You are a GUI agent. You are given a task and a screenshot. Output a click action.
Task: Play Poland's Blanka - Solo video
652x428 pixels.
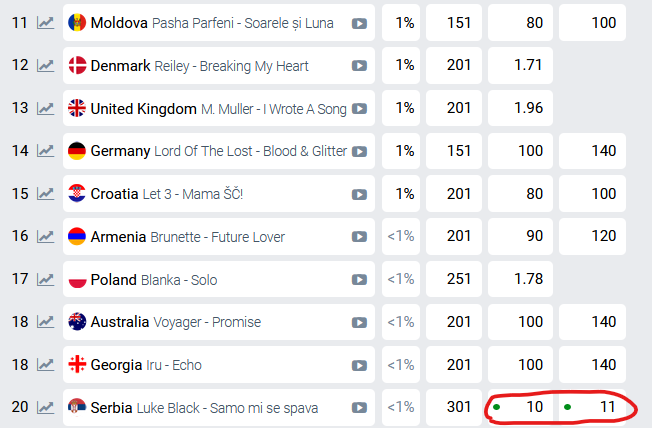point(359,280)
